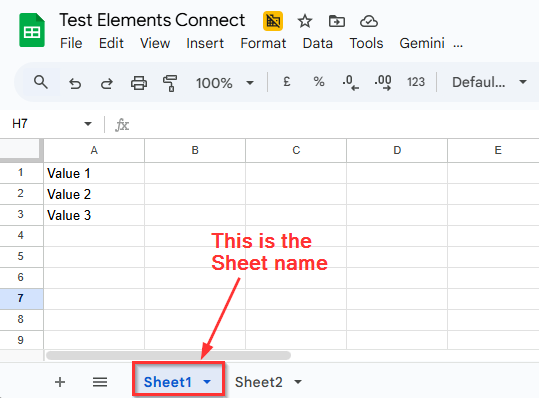The image size is (539, 398).
Task: Select row 7 header
Action: 21,298
